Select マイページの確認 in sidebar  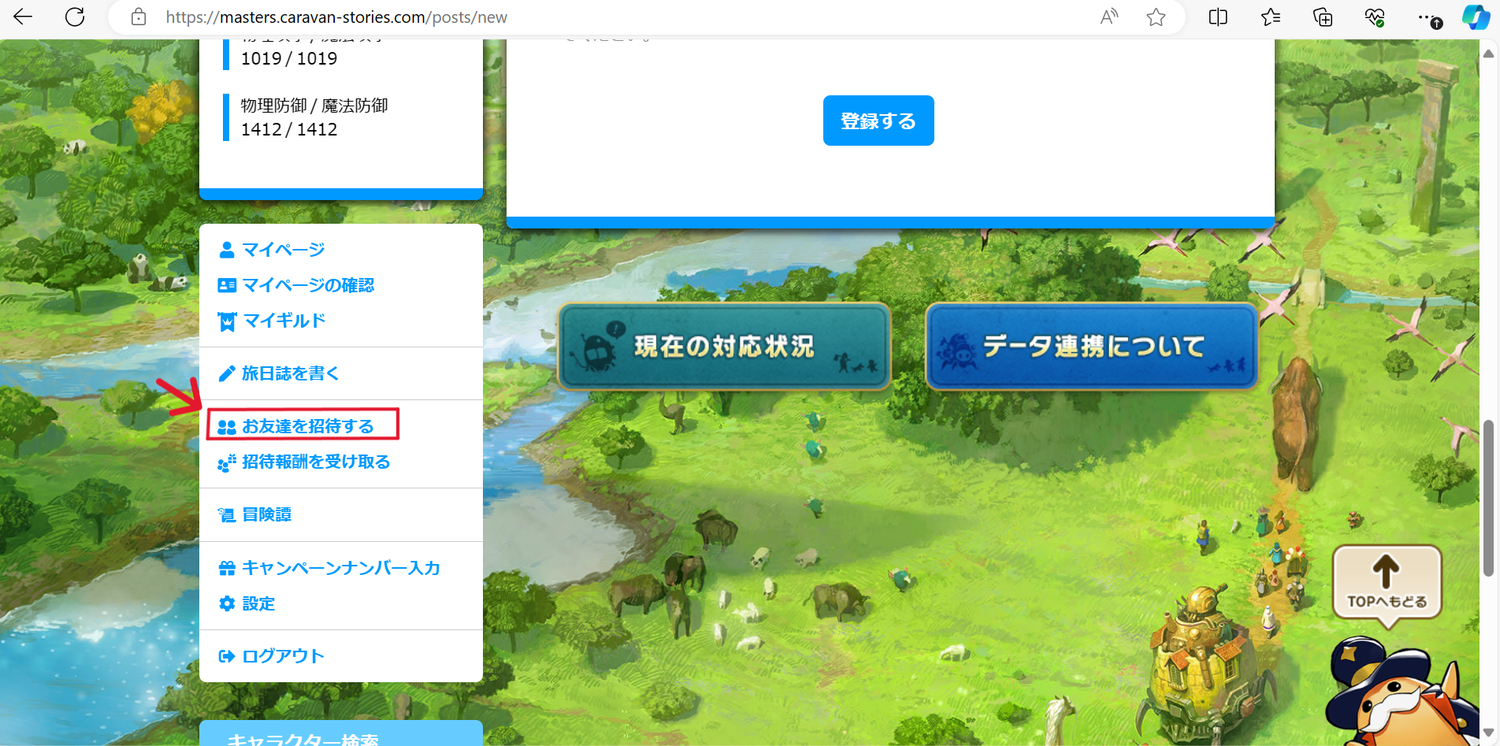(307, 285)
